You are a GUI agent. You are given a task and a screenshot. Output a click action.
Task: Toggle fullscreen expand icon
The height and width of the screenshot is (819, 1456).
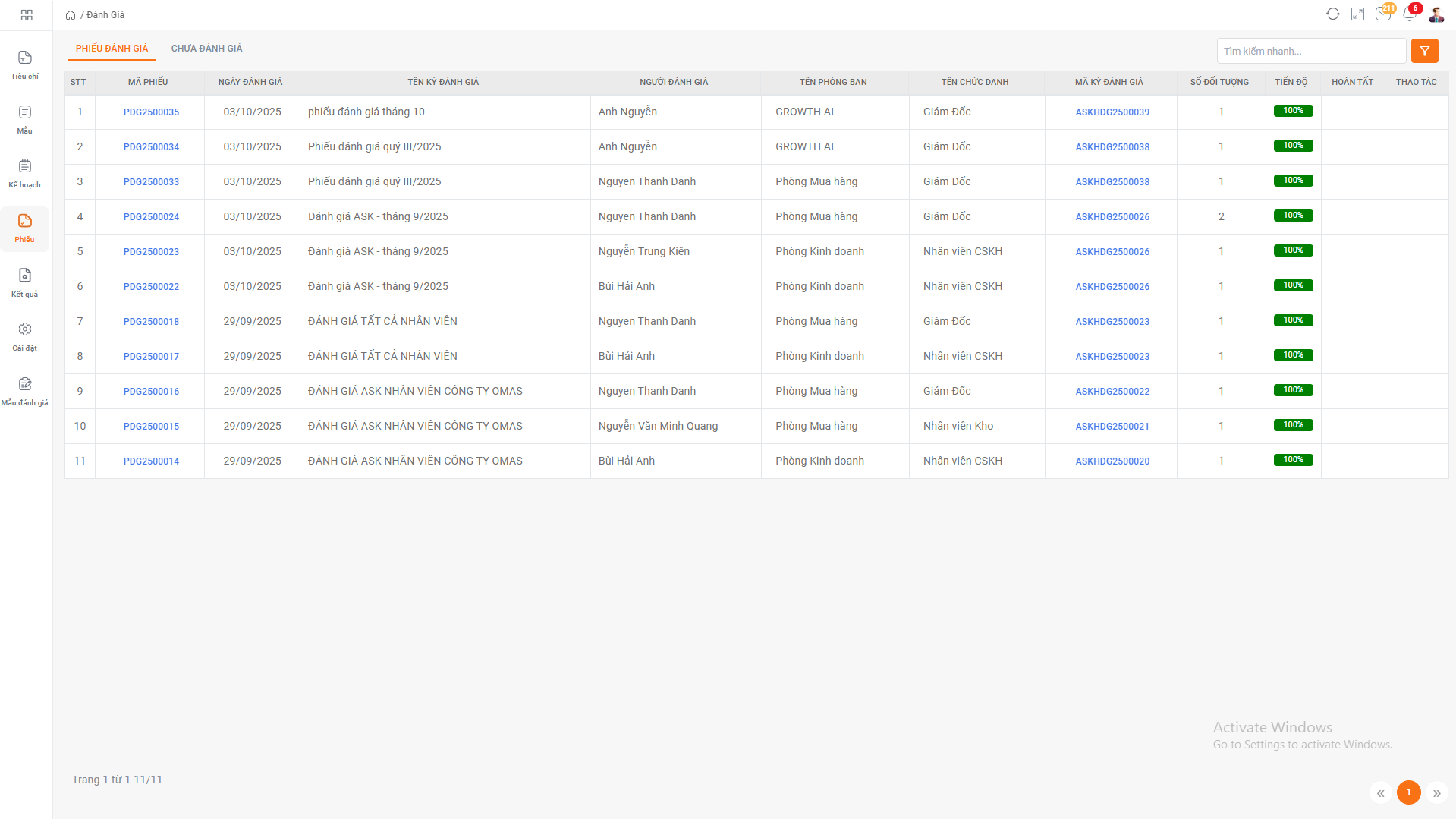tap(1357, 14)
